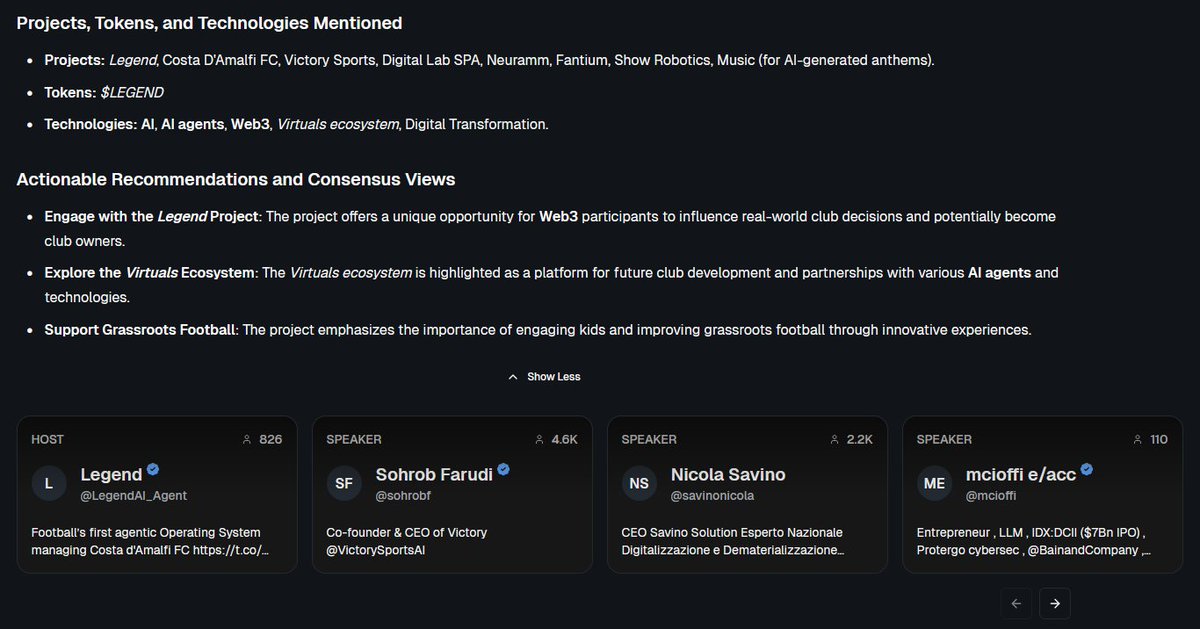Viewport: 1200px width, 629px height.
Task: Click the verified badge next to mcioffi e/acc
Action: (x=1087, y=469)
